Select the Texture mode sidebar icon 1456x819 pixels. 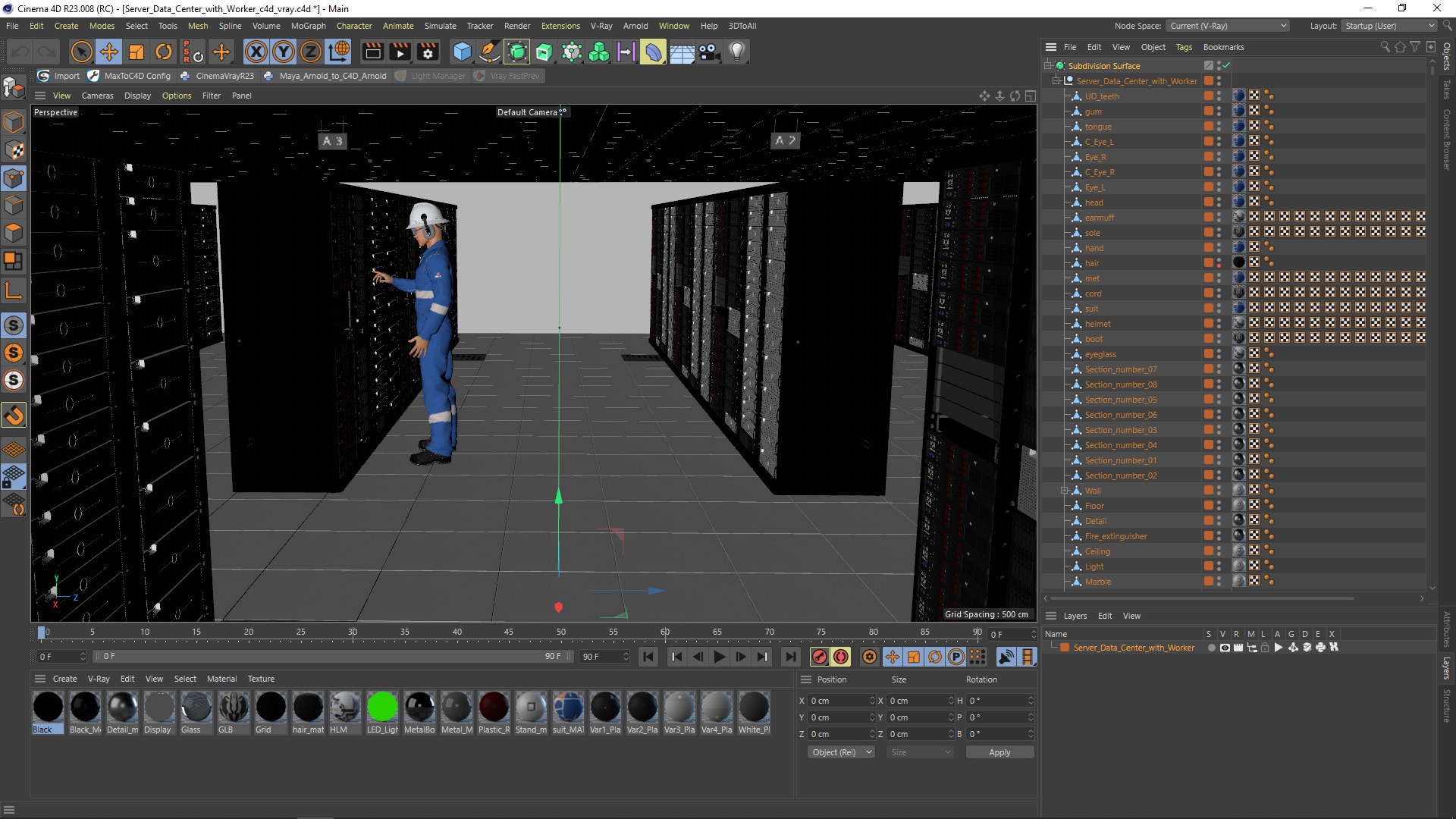coord(14,150)
